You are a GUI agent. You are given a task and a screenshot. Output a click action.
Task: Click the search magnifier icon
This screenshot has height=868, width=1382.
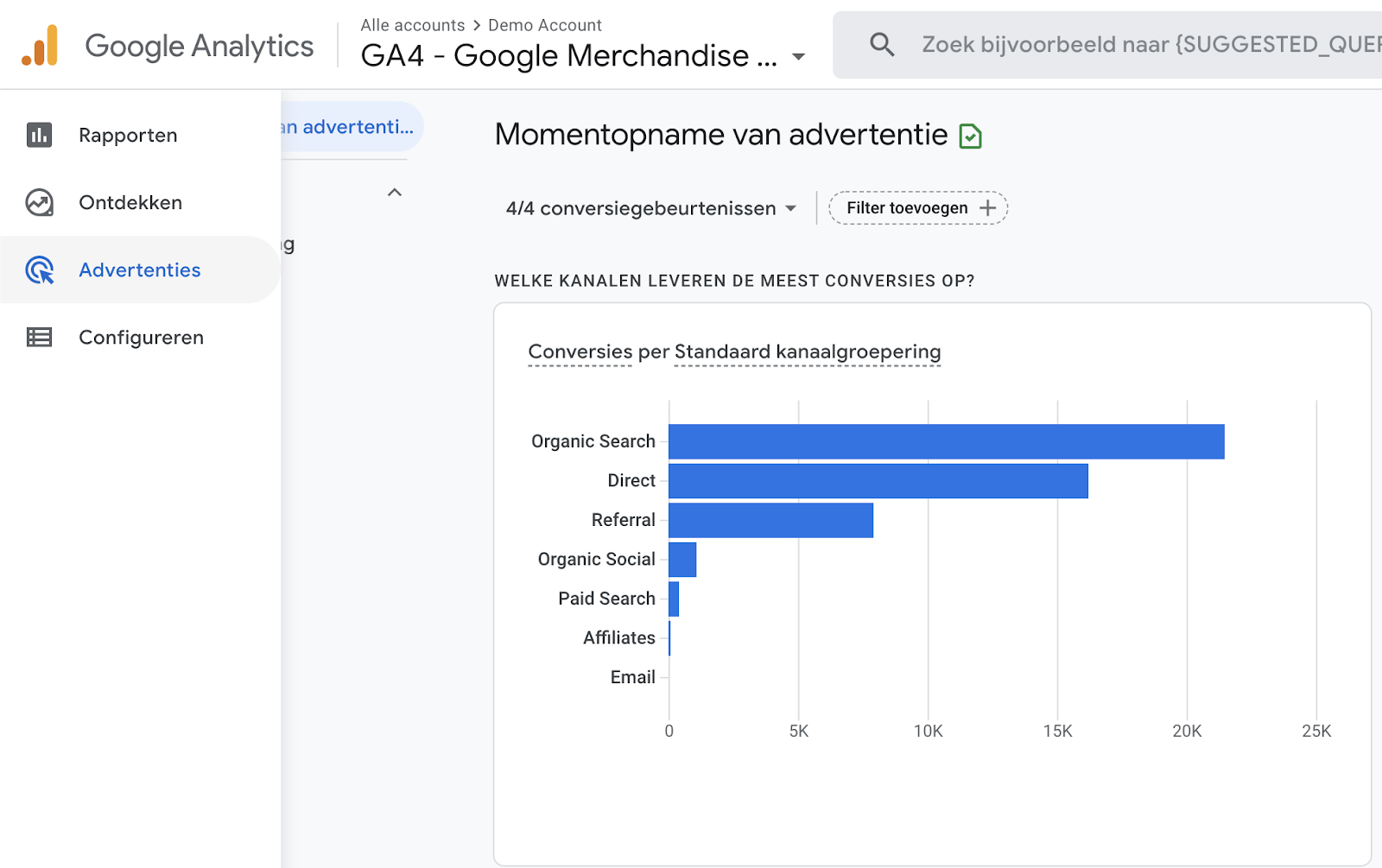pyautogui.click(x=881, y=44)
